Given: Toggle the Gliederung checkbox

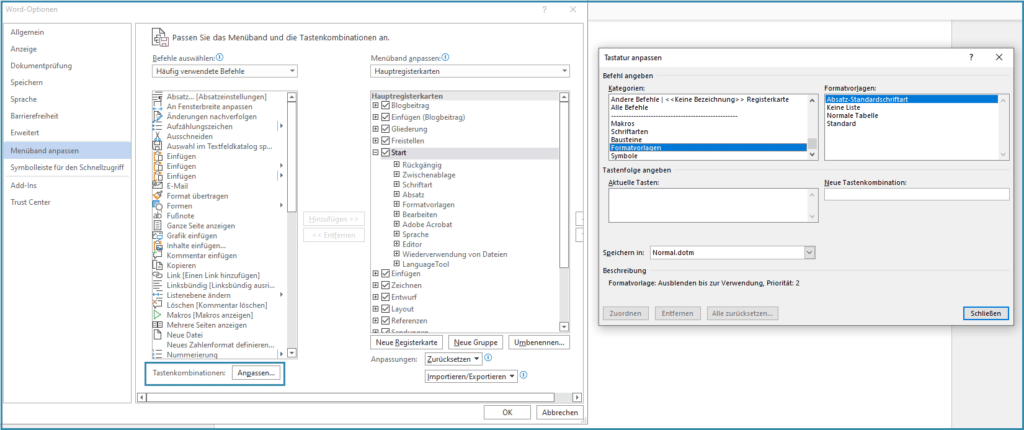Looking at the screenshot, I should 385,129.
